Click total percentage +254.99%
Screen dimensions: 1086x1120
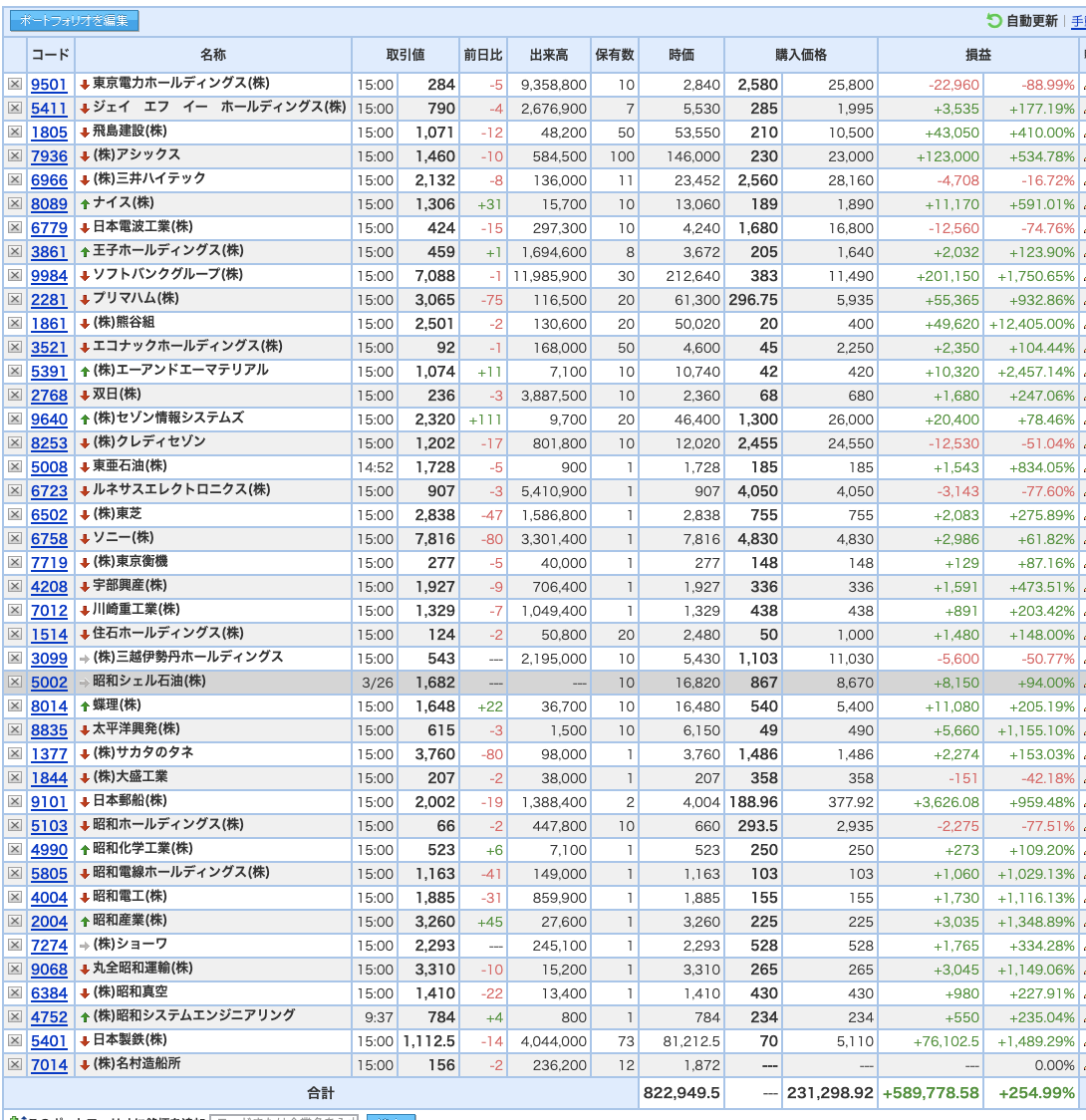(1036, 1093)
